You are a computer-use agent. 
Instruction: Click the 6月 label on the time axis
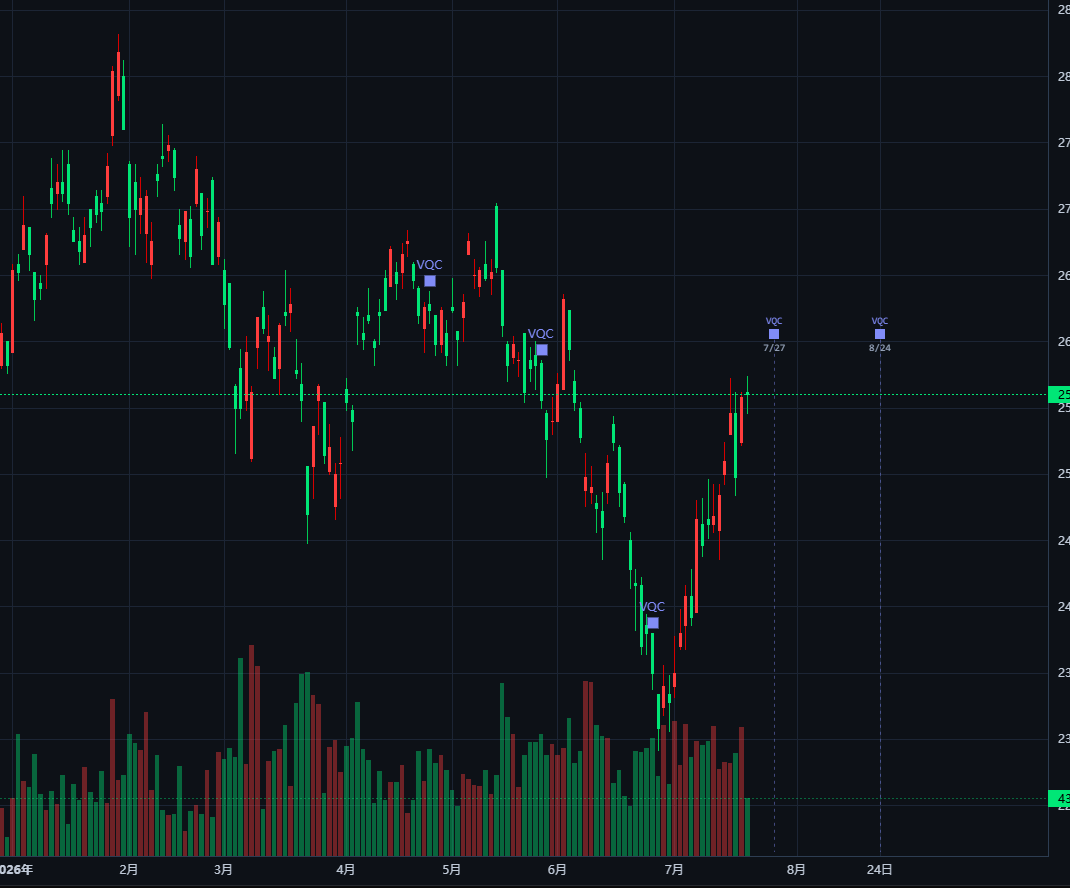(557, 870)
